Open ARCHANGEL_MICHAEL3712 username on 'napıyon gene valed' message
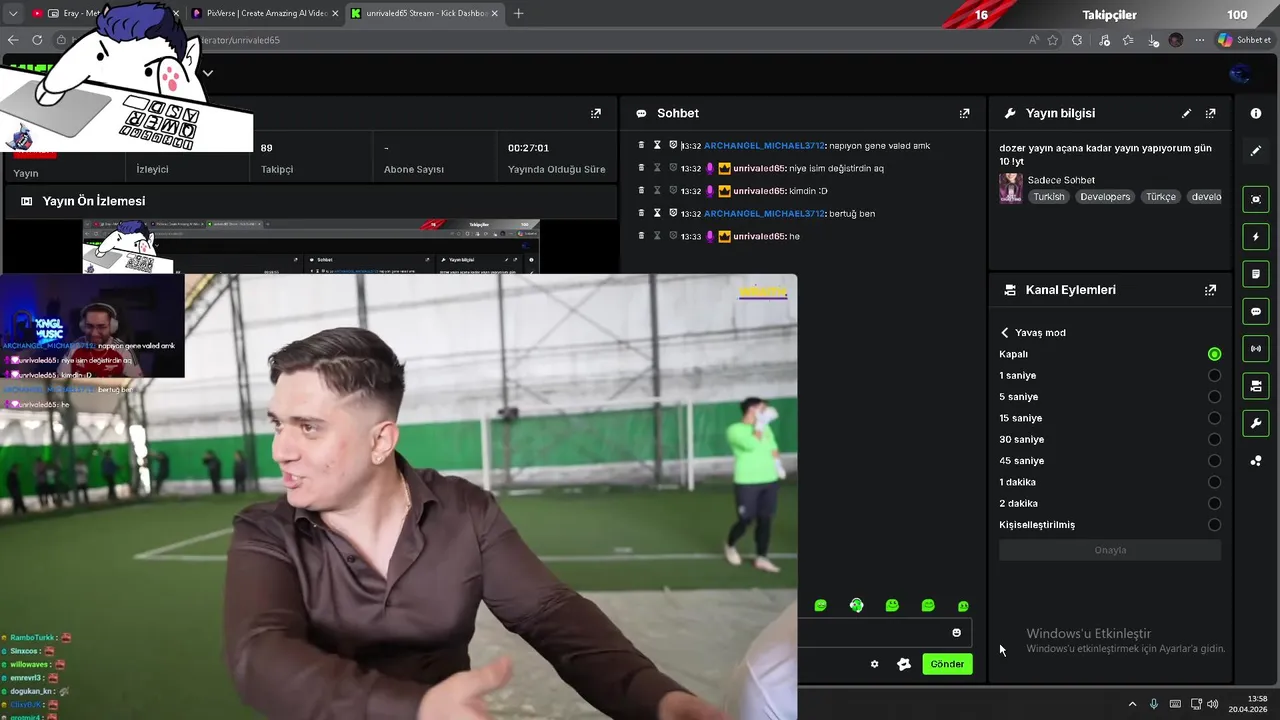This screenshot has height=720, width=1280. (765, 146)
